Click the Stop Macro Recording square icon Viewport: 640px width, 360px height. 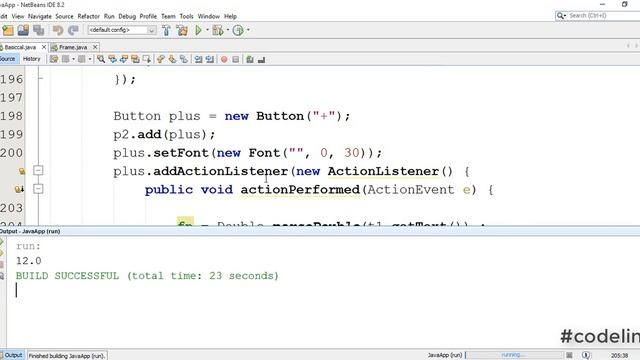coord(236,60)
